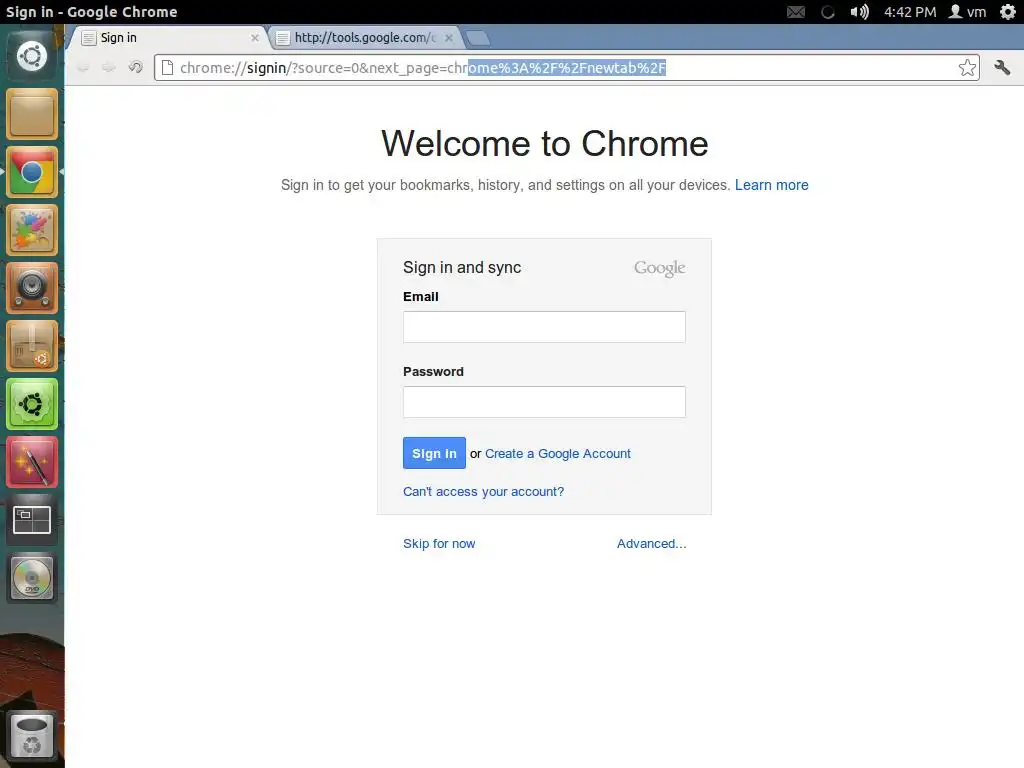1024x768 pixels.
Task: Open the mail envelope indicator in top panel
Action: tap(795, 12)
